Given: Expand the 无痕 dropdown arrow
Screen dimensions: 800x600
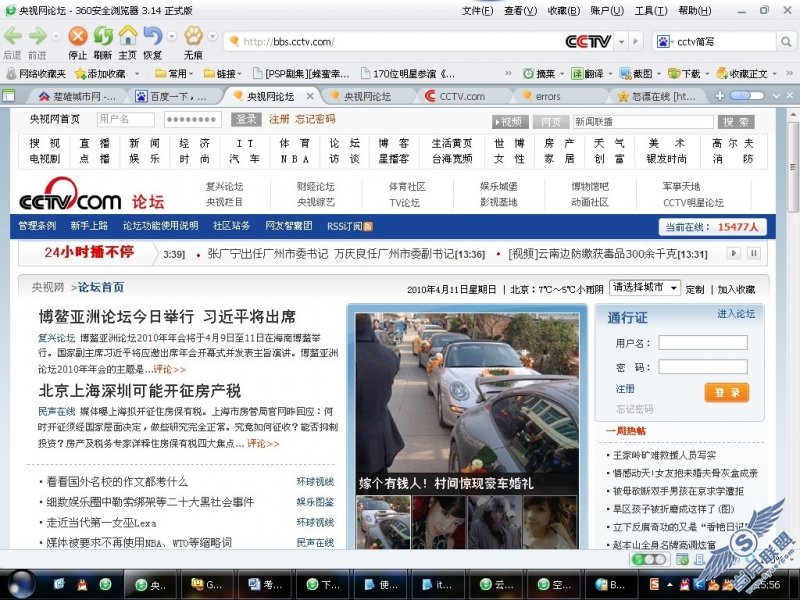Looking at the screenshot, I should click(213, 36).
